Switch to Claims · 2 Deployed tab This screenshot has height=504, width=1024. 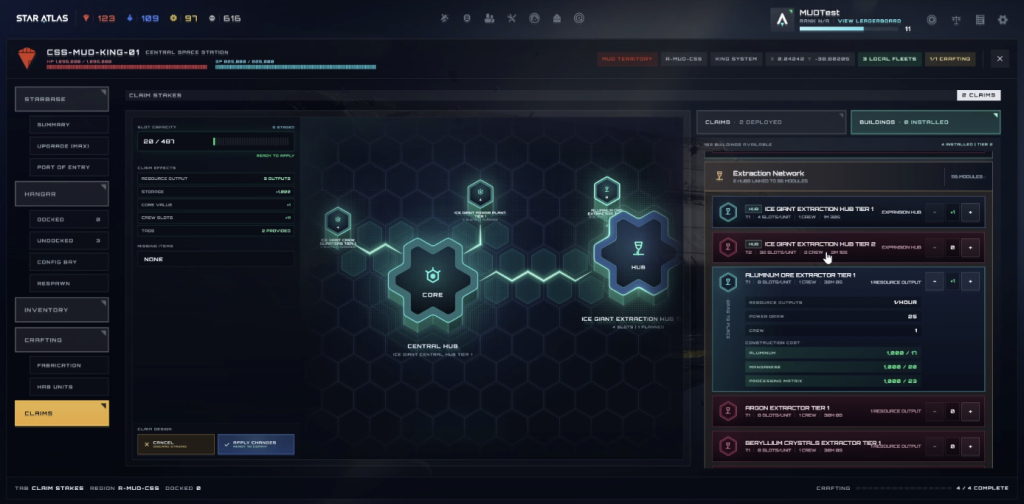(x=771, y=122)
